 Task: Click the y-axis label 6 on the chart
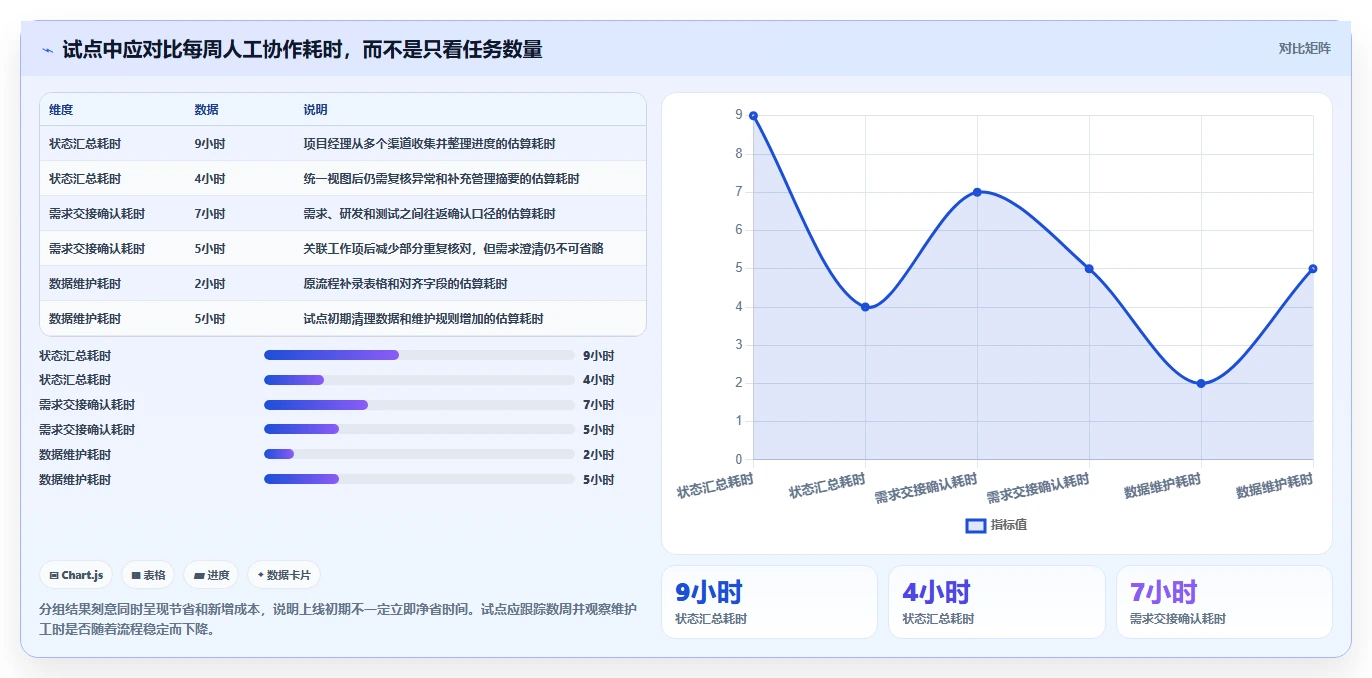tap(739, 230)
